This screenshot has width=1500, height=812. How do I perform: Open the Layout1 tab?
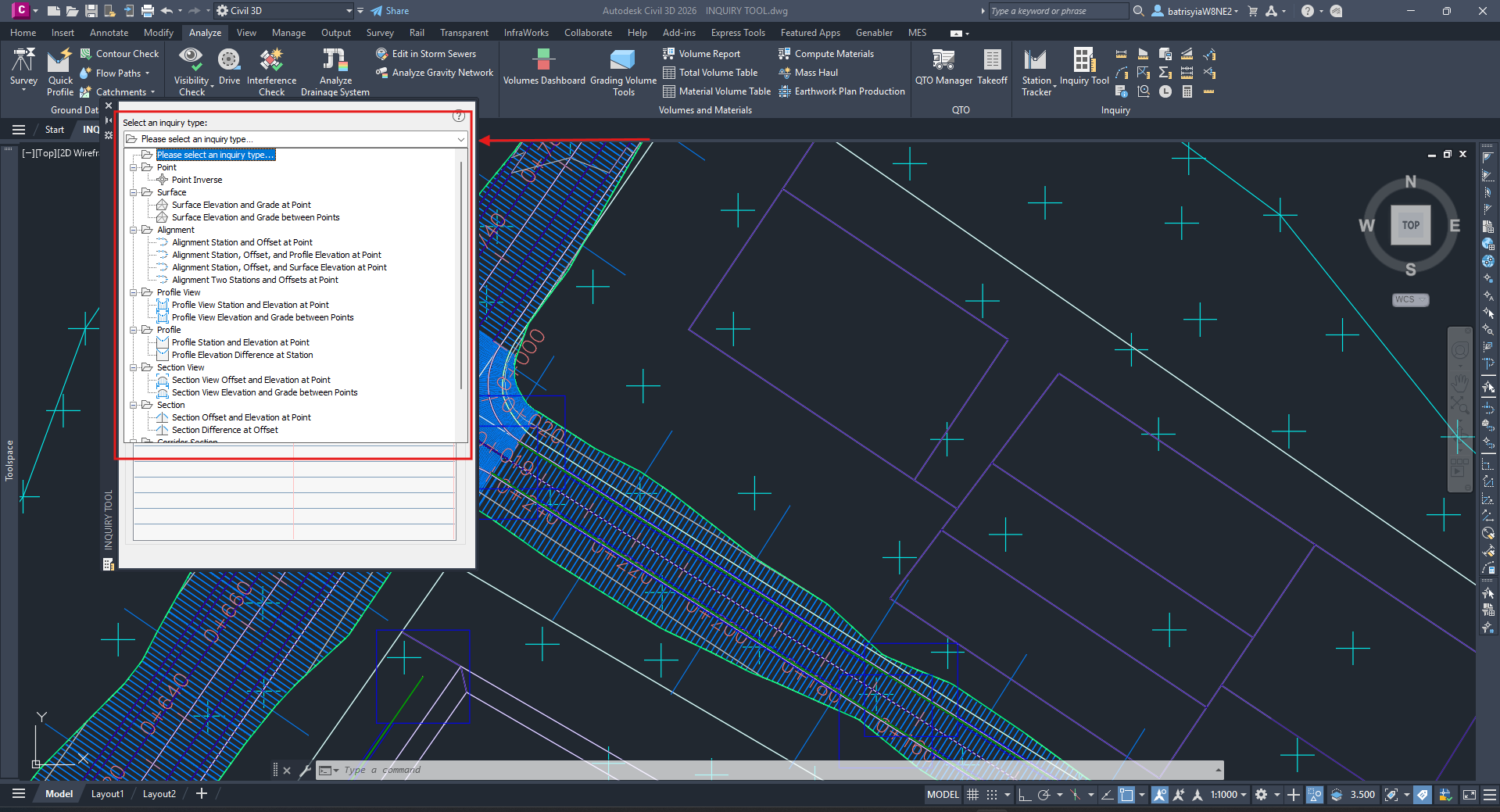(107, 794)
